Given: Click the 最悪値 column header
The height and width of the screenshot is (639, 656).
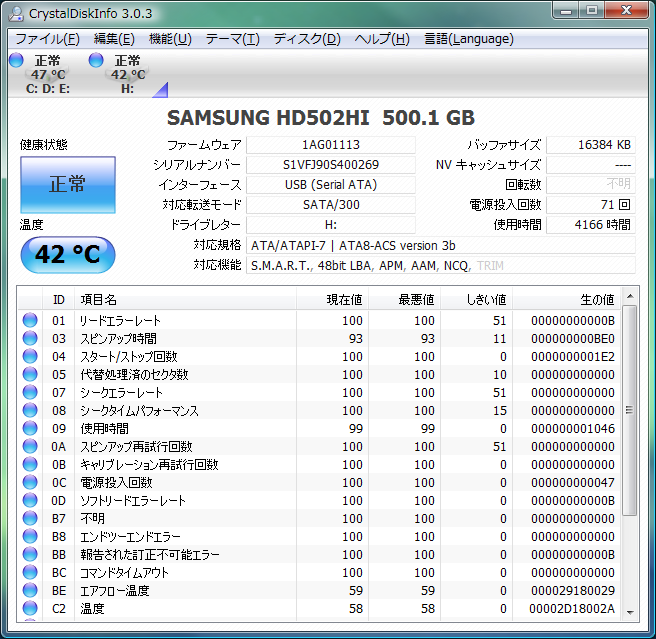Looking at the screenshot, I should coord(405,300).
